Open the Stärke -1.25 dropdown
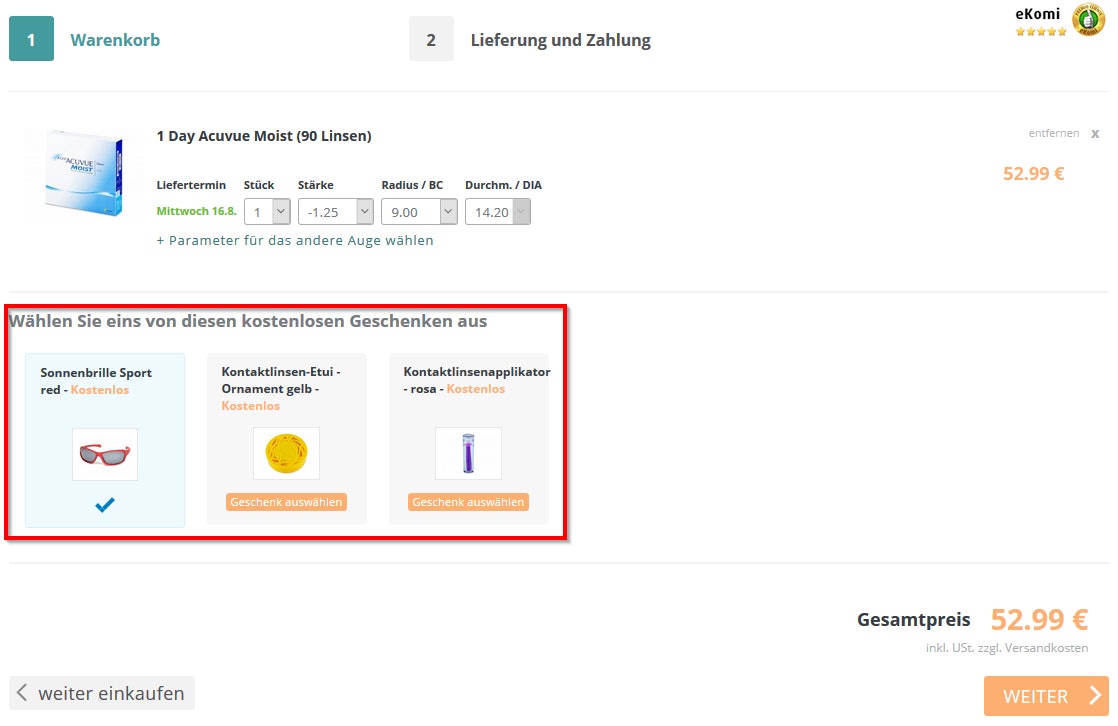This screenshot has height=726, width=1118. tap(335, 212)
